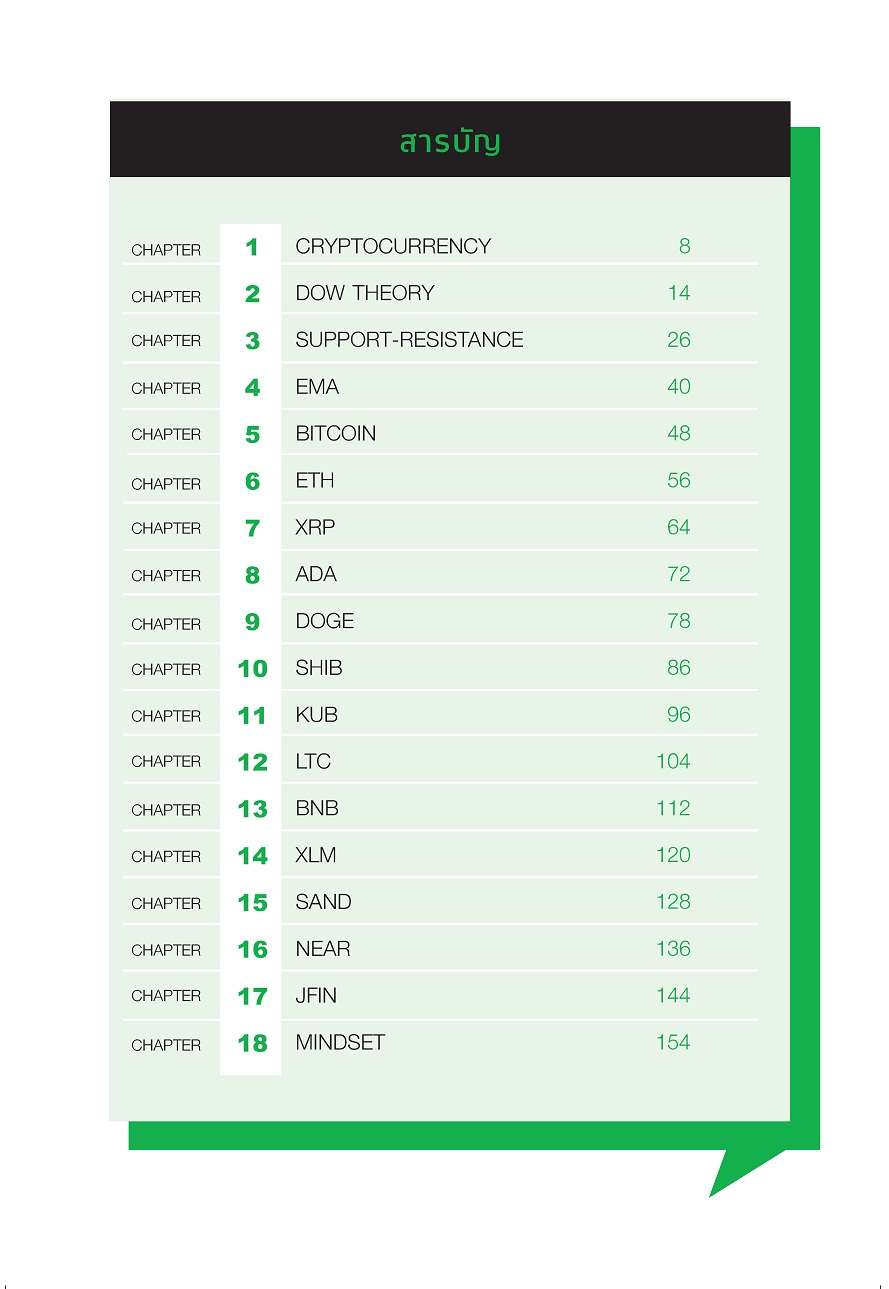Select the DOW THEORY chapter title
Image resolution: width=889 pixels, height=1289 pixels.
point(365,293)
